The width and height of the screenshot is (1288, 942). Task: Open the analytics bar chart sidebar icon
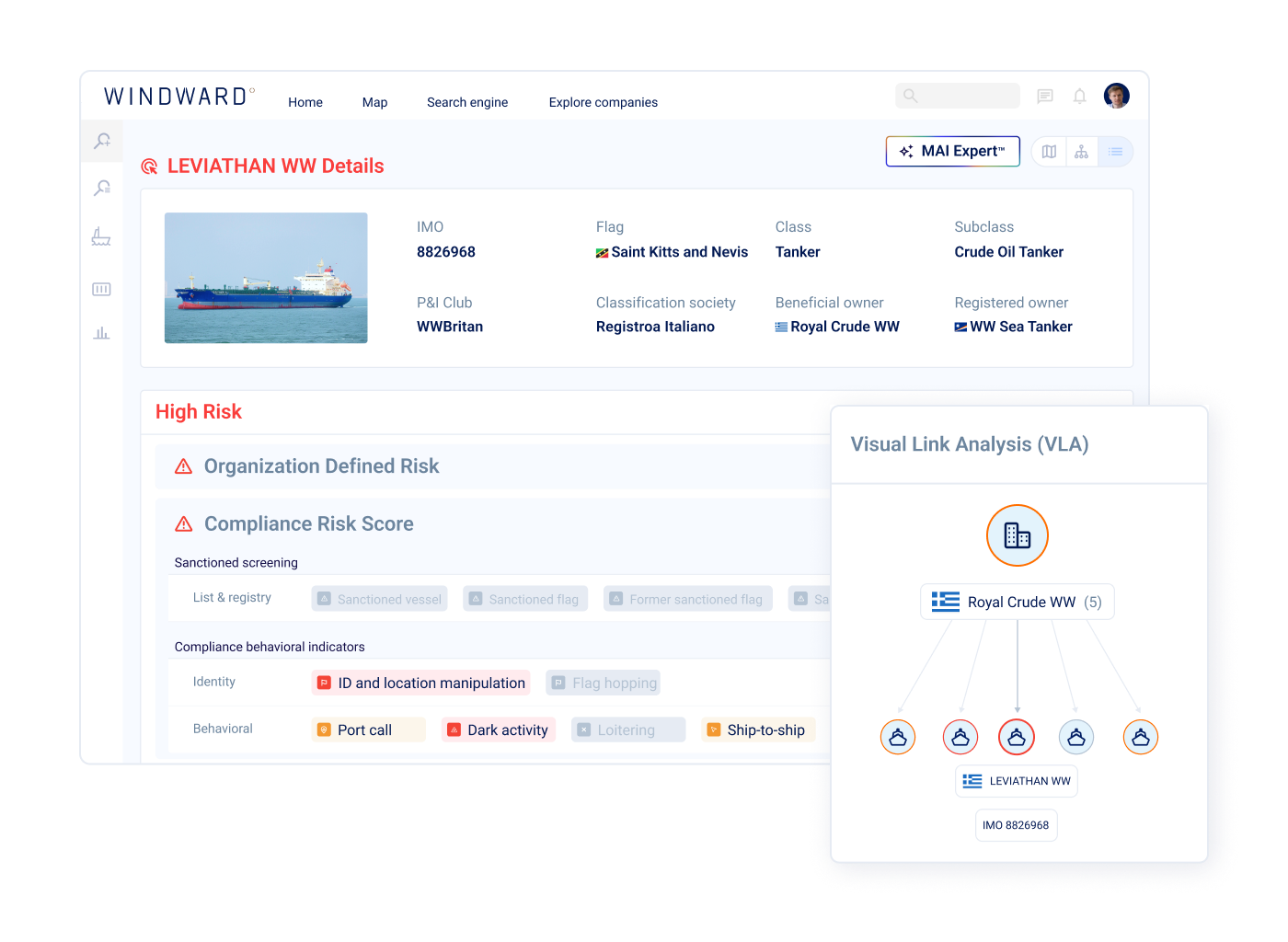[x=101, y=332]
